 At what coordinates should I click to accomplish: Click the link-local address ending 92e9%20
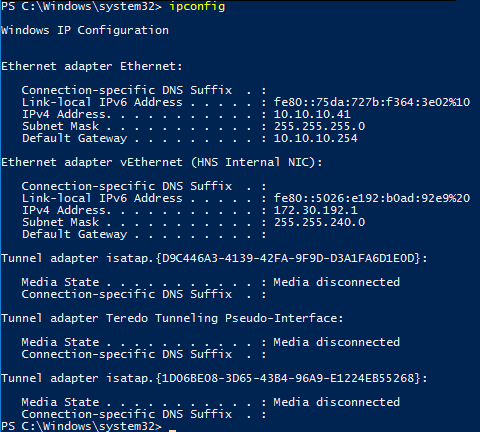(x=372, y=198)
